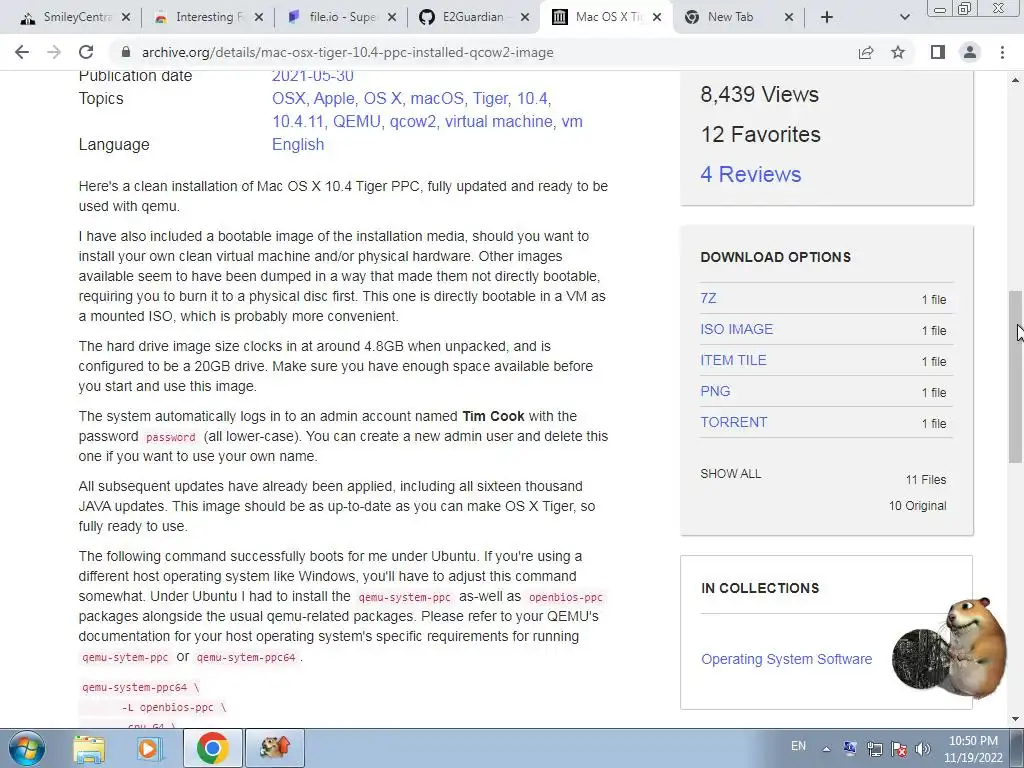Close the New Tab tab

789,18
